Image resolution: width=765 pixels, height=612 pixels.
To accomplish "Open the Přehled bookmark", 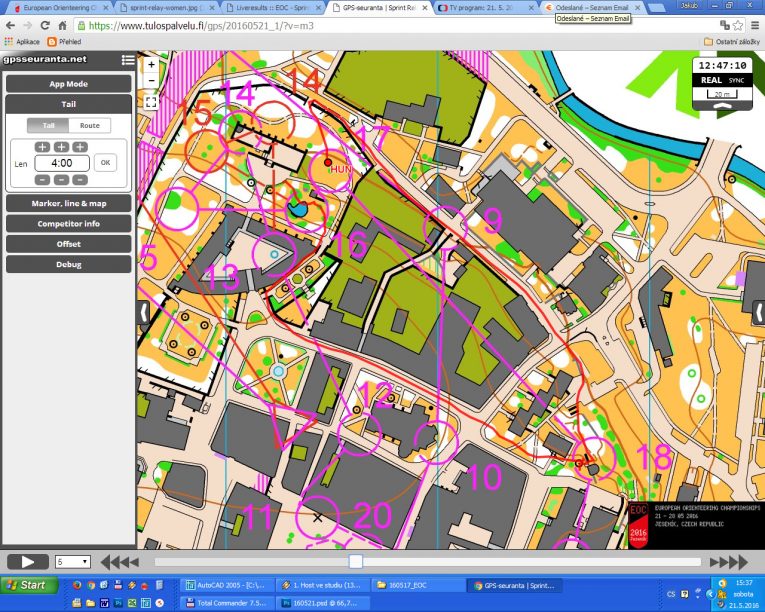I will point(64,42).
